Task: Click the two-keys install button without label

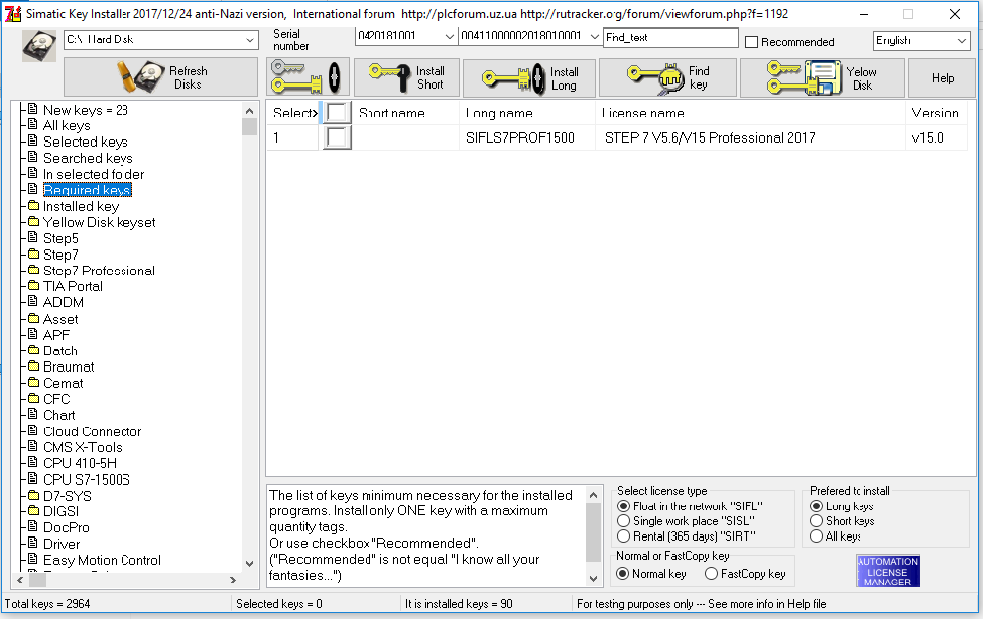Action: (x=307, y=77)
